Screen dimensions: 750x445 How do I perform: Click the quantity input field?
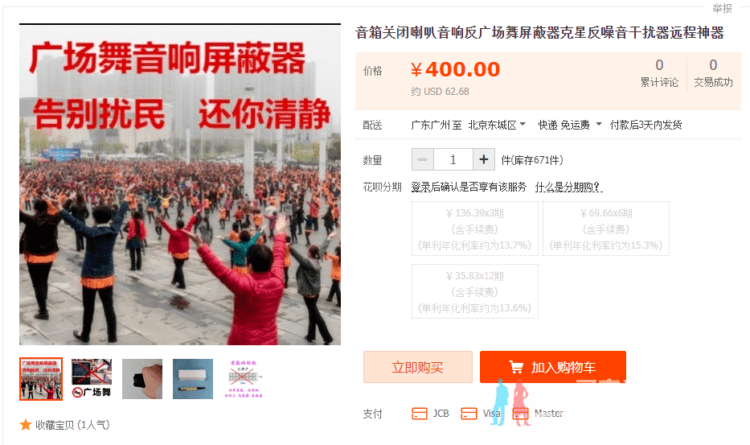(453, 159)
